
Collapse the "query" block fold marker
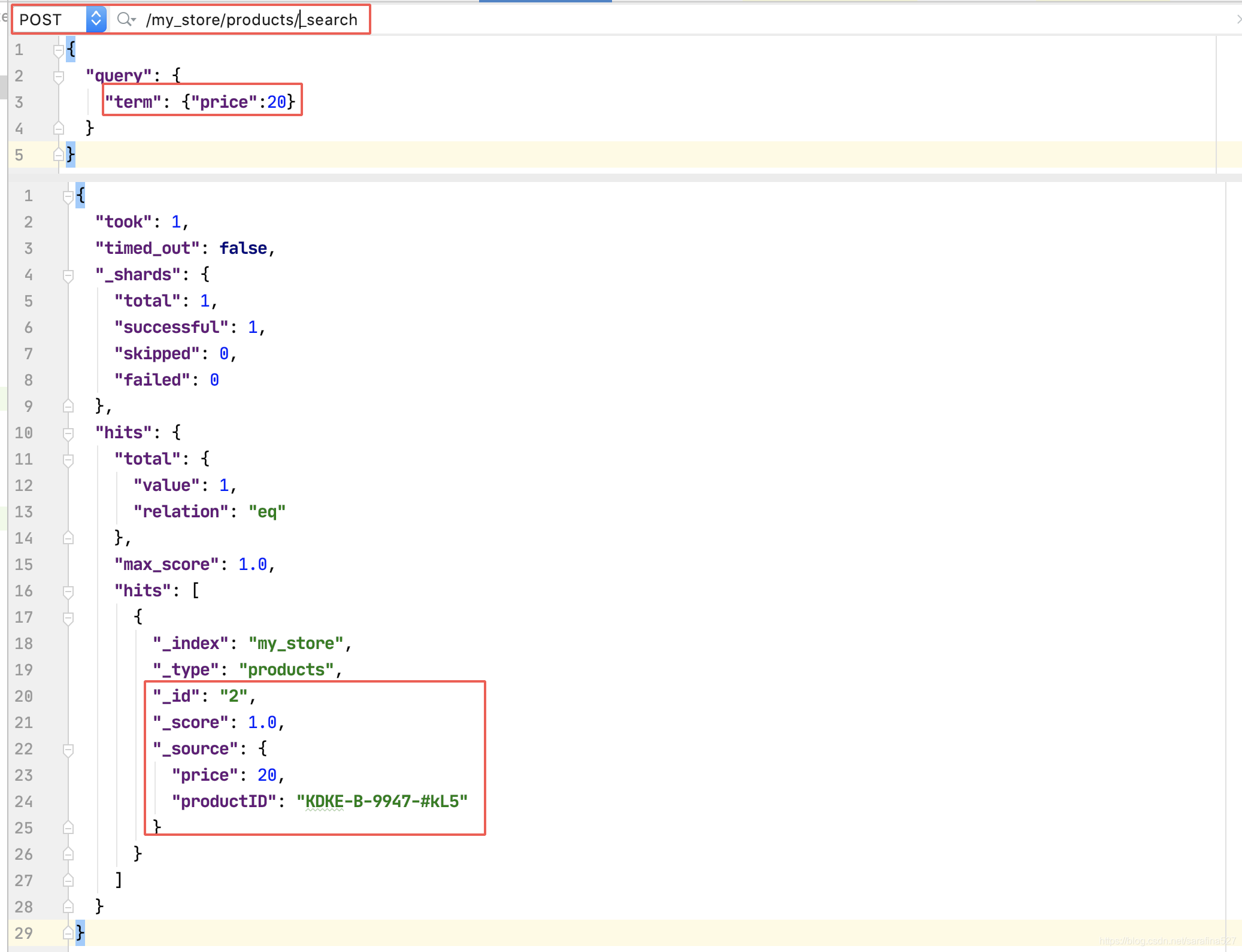tap(58, 76)
